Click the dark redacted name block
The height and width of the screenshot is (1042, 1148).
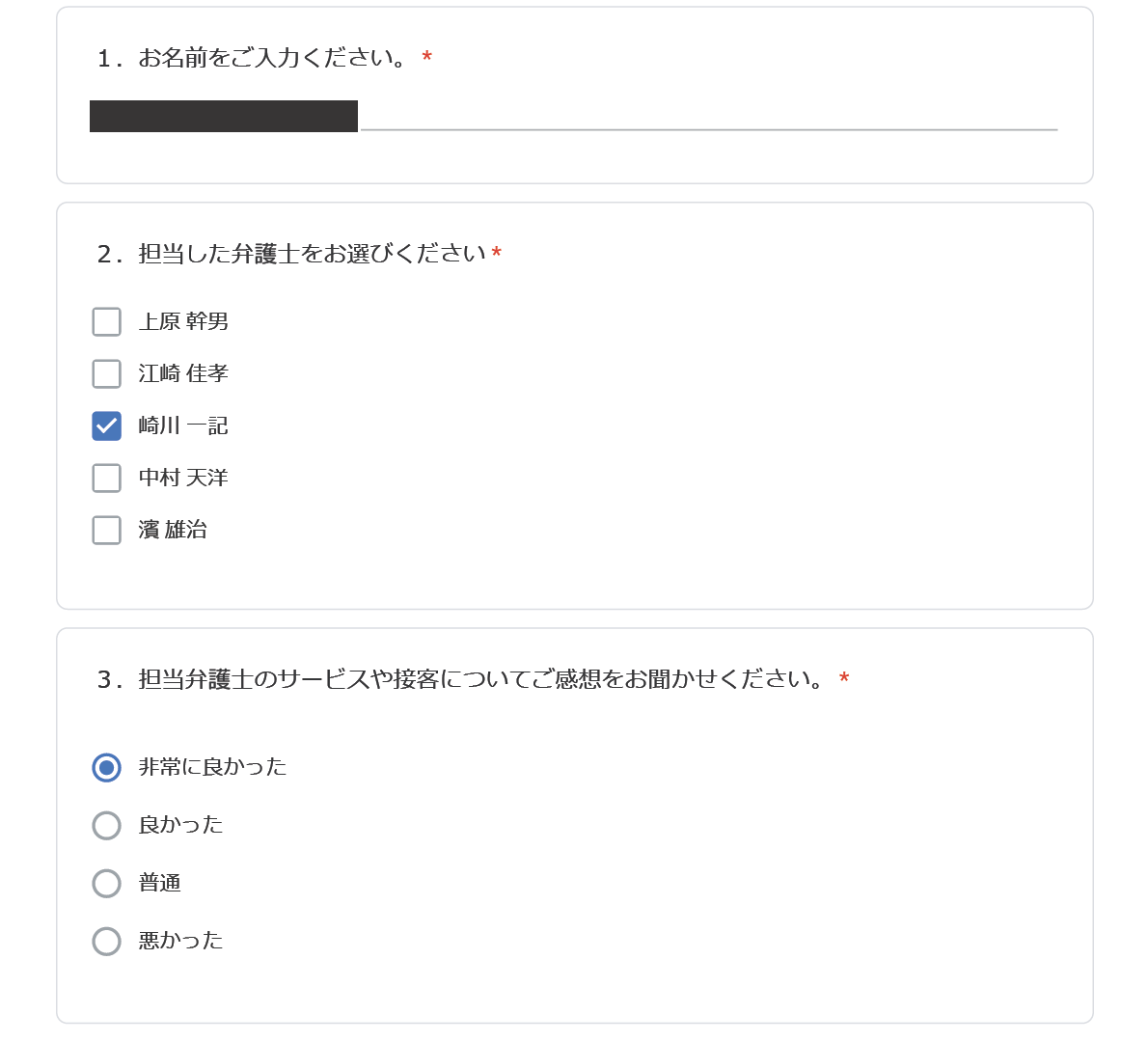224,117
